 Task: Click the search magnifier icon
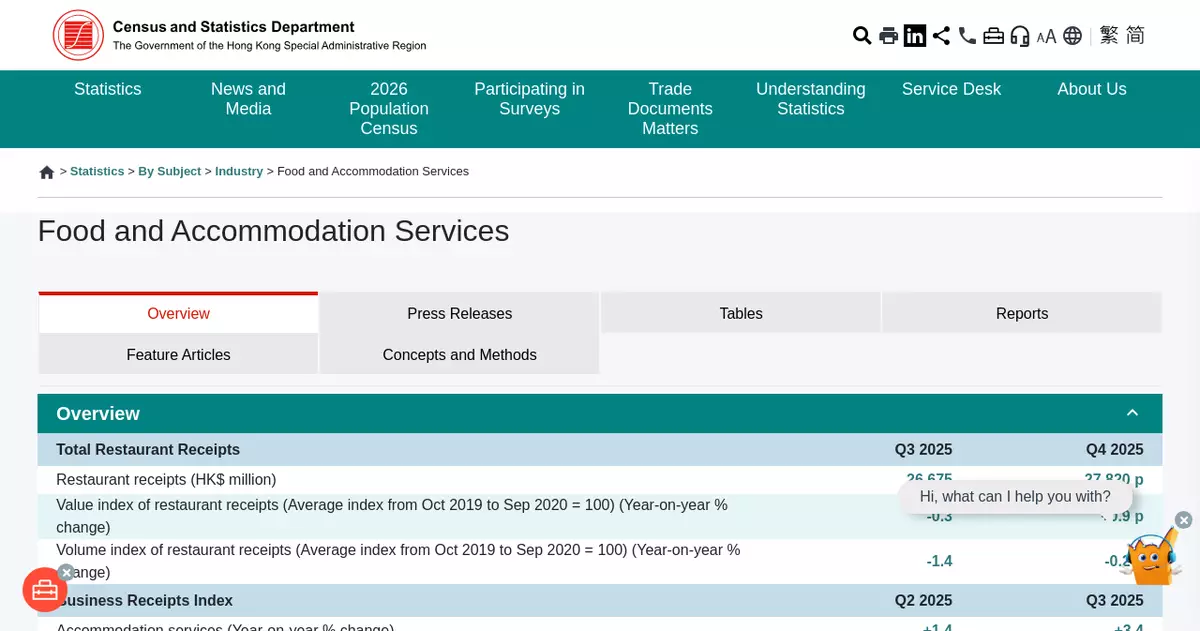(862, 36)
